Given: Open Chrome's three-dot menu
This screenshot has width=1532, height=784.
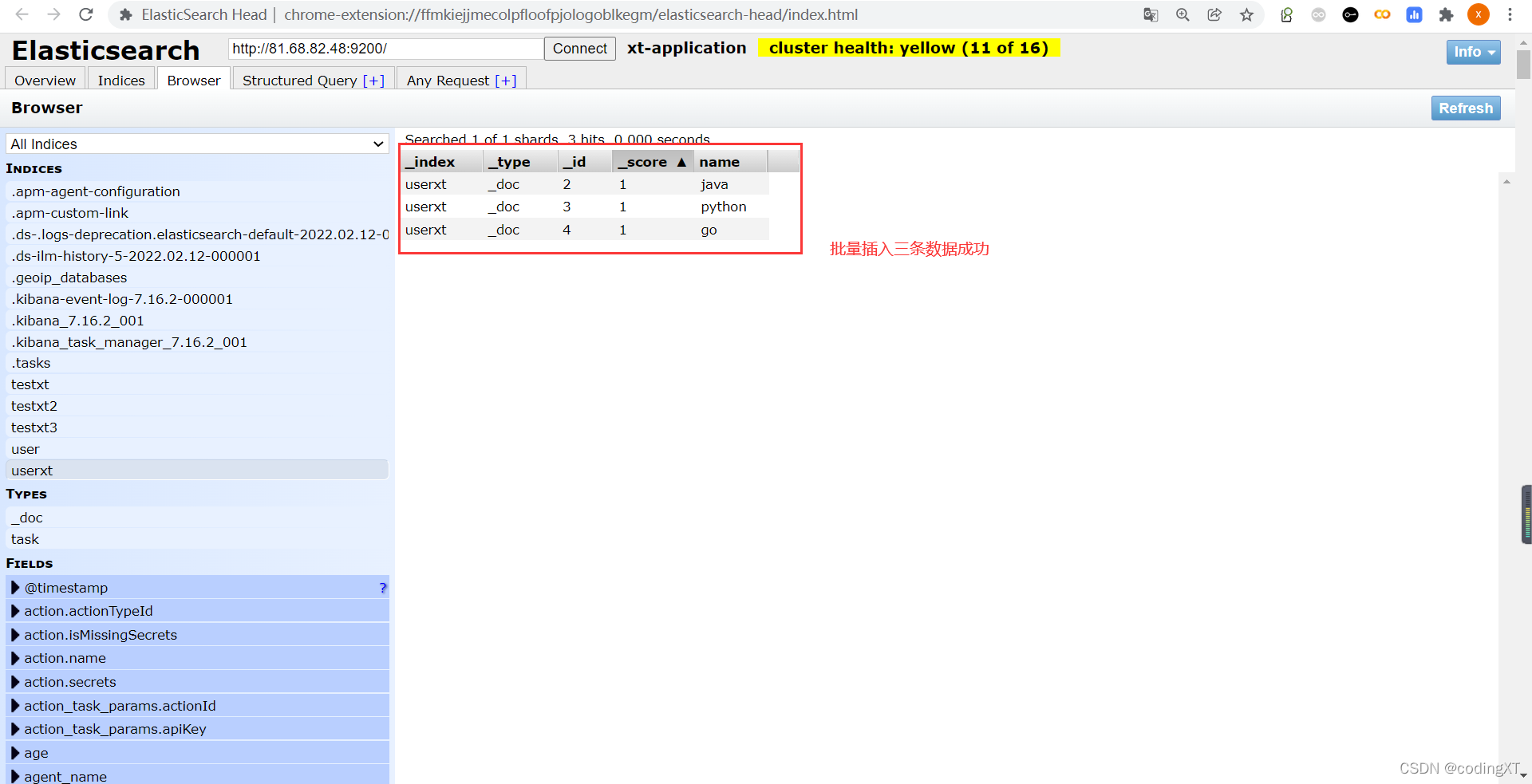Looking at the screenshot, I should pyautogui.click(x=1510, y=14).
